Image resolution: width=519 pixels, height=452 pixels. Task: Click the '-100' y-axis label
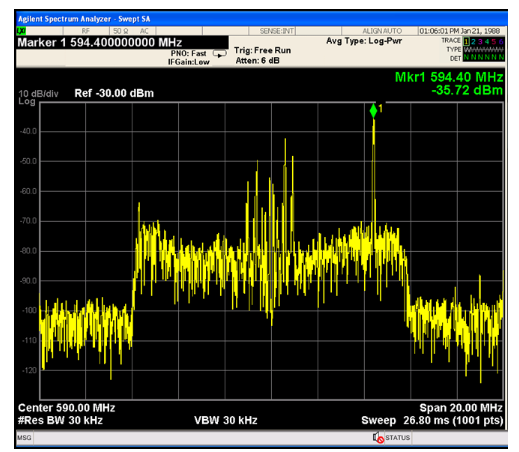pos(29,310)
